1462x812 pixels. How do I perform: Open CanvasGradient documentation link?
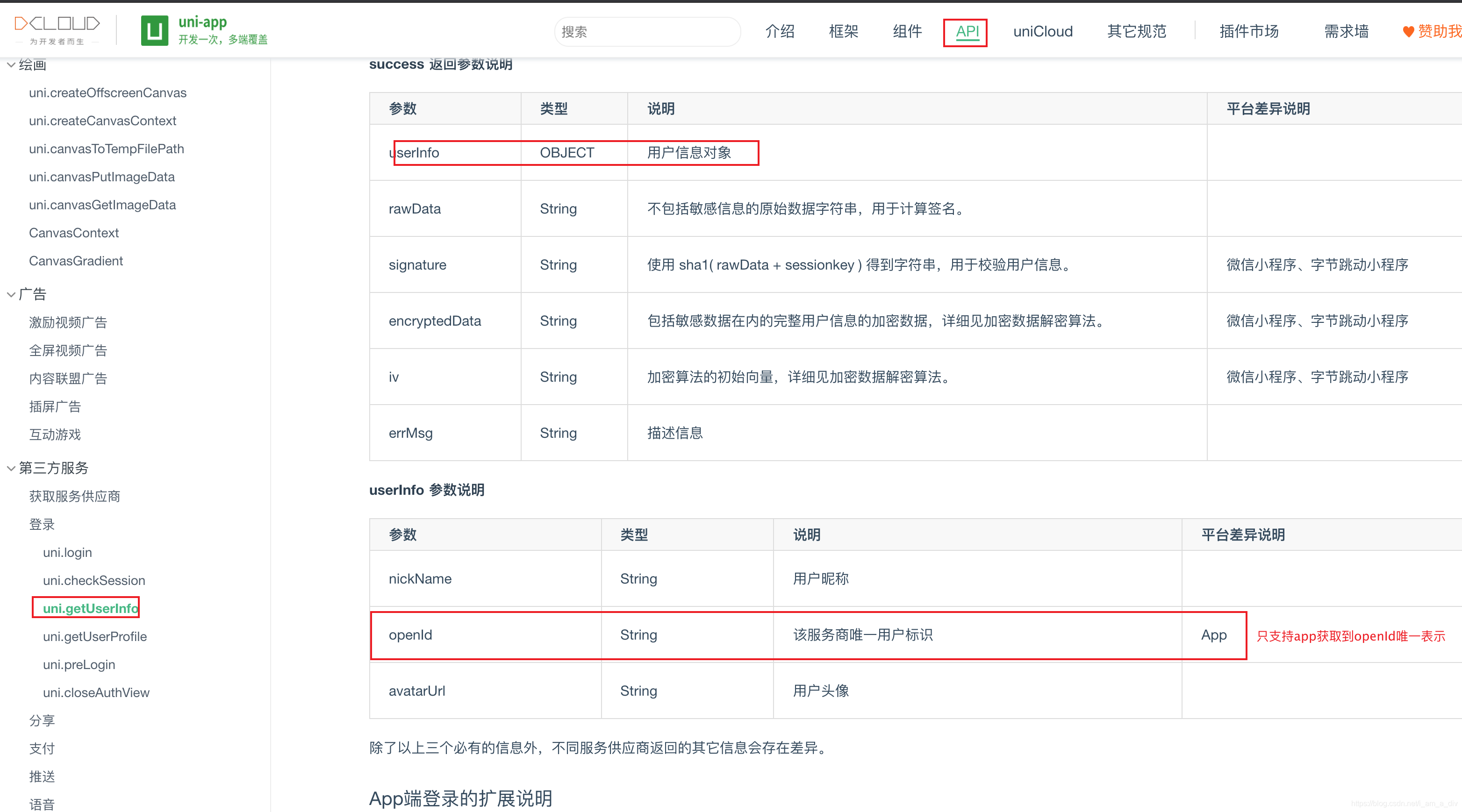click(x=76, y=261)
